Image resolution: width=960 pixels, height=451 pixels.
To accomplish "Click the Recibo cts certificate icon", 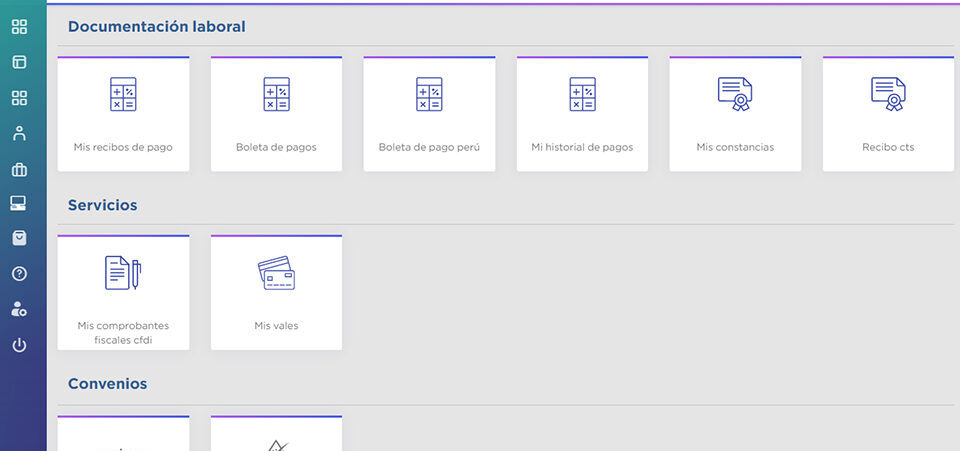I will (888, 93).
